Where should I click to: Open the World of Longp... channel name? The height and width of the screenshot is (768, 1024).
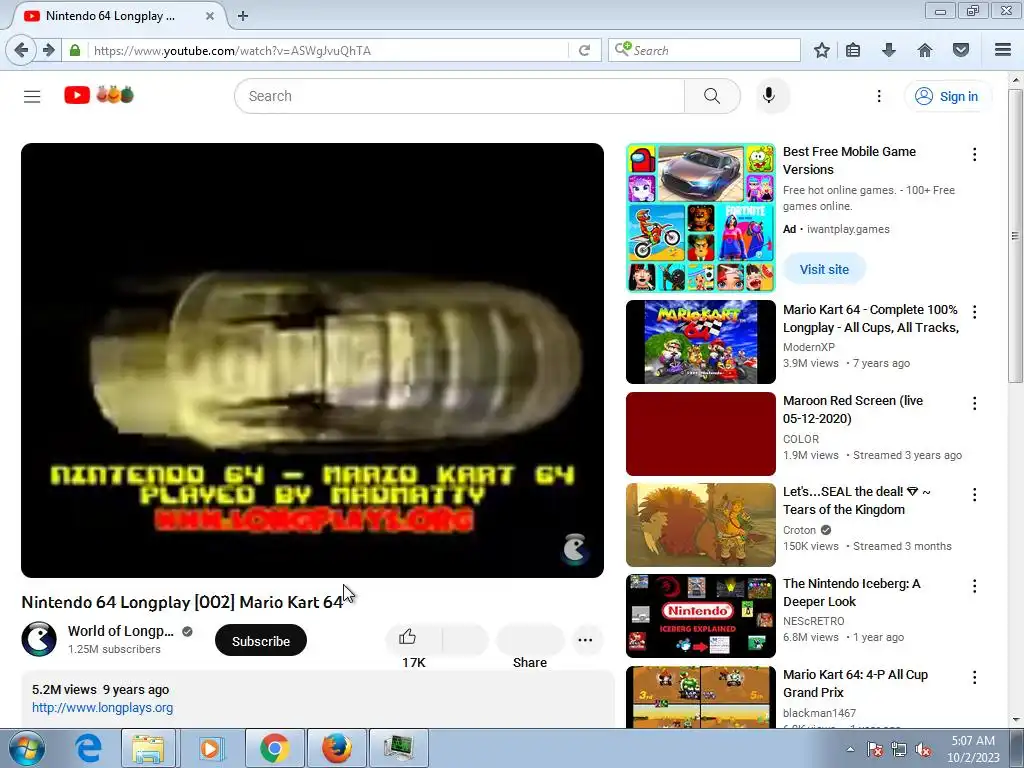tap(121, 632)
